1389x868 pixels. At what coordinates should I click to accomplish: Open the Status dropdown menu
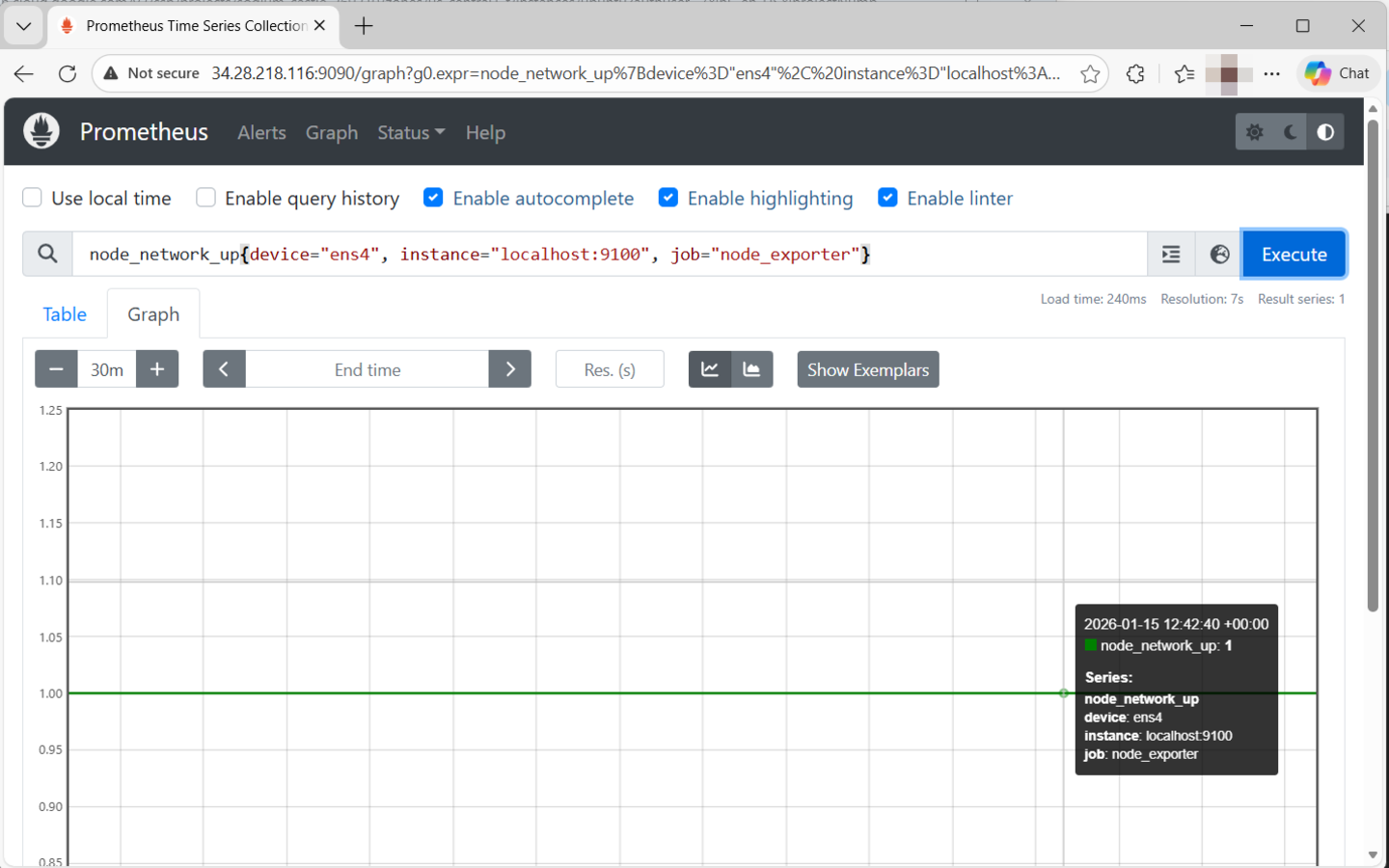(x=411, y=132)
